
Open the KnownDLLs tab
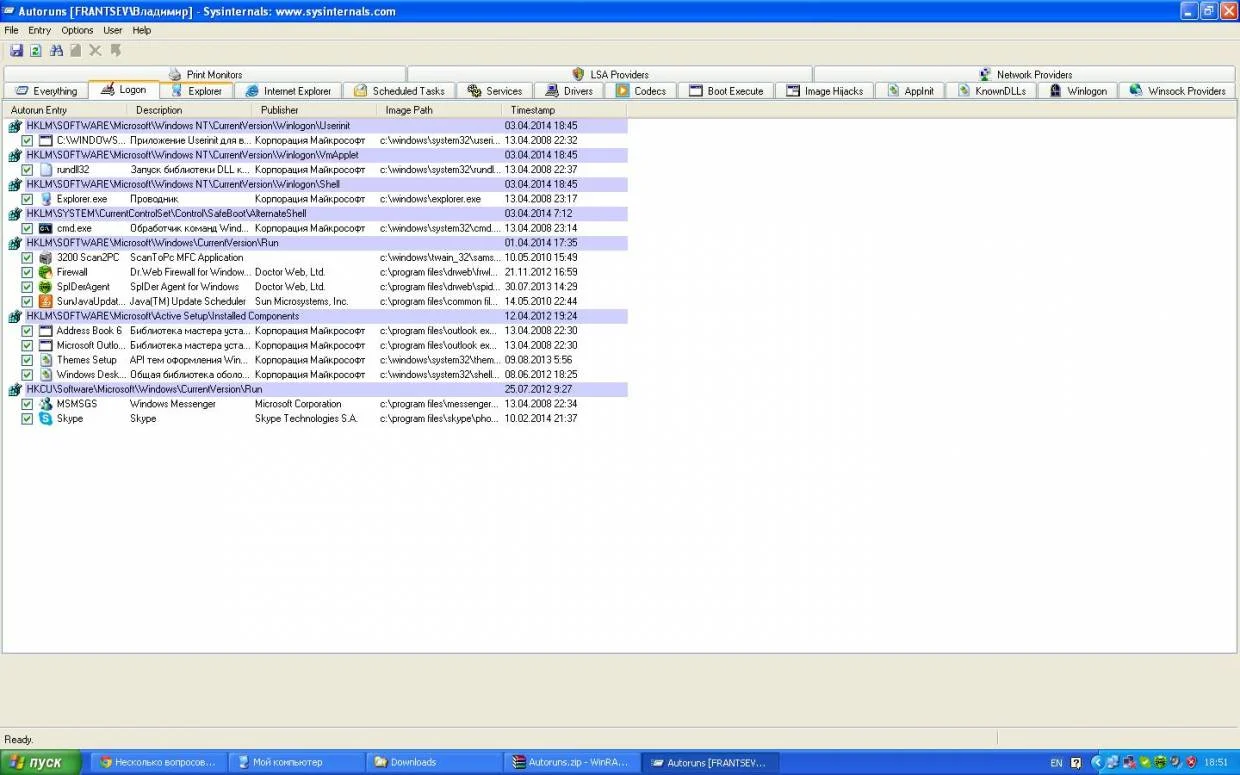[991, 91]
